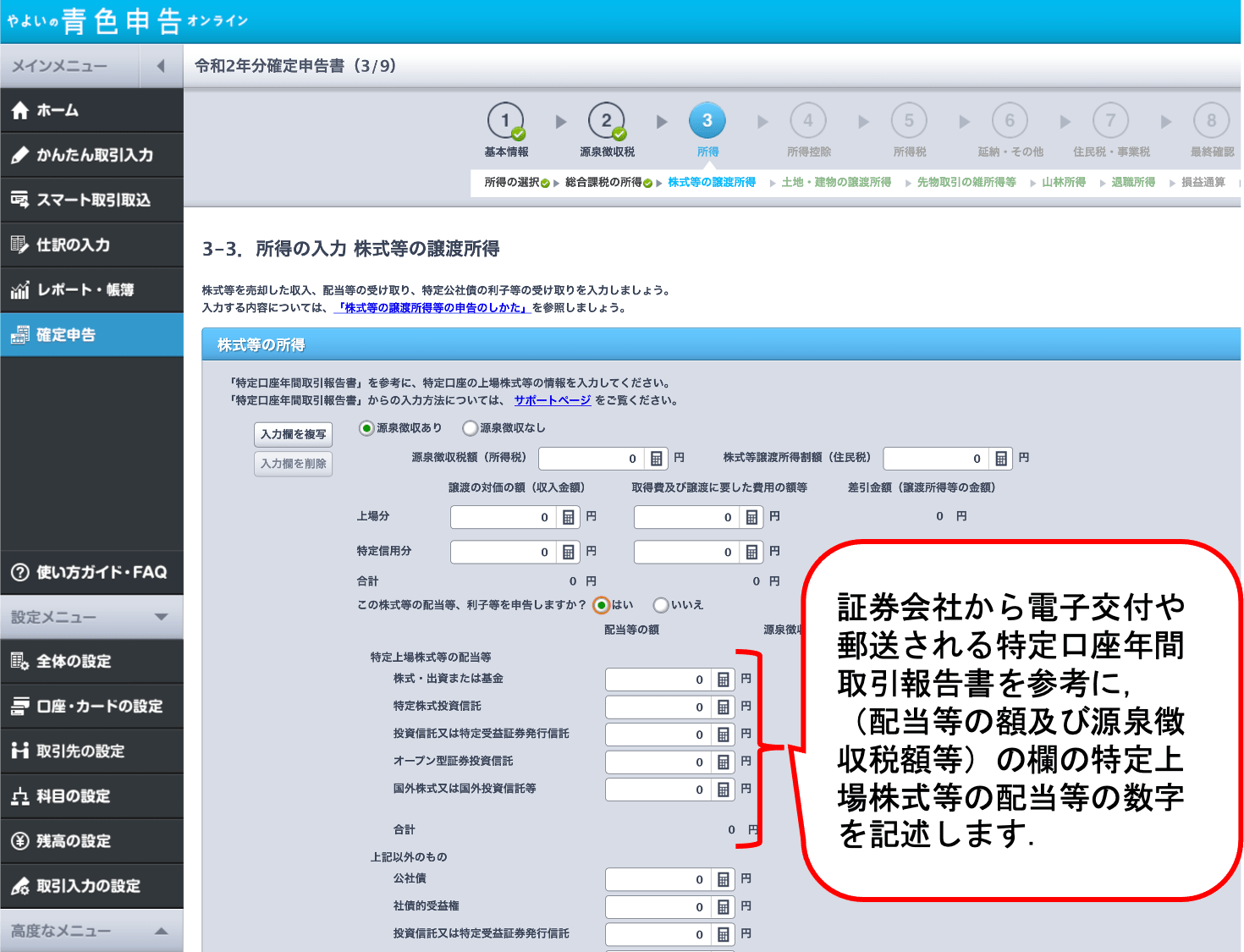Open 株式等の譲渡所得等の申告のしかた link
The image size is (1244, 952).
[432, 308]
